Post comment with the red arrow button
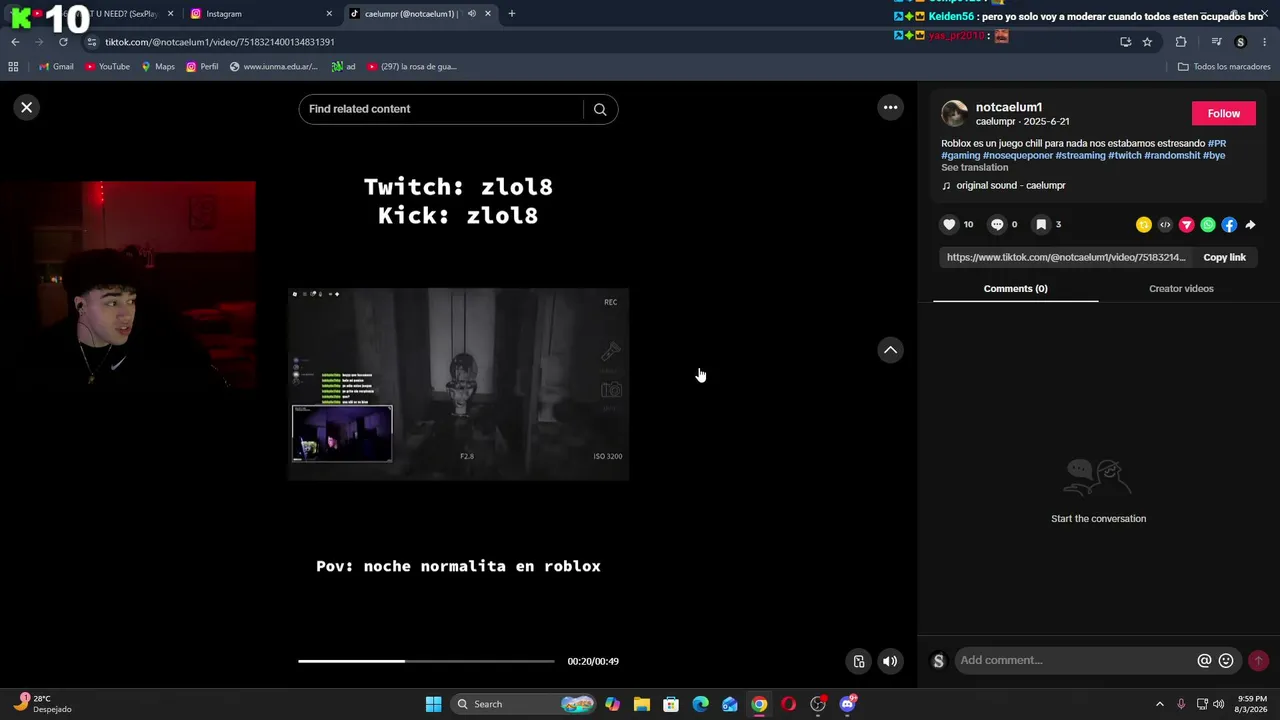1280x720 pixels. tap(1258, 660)
